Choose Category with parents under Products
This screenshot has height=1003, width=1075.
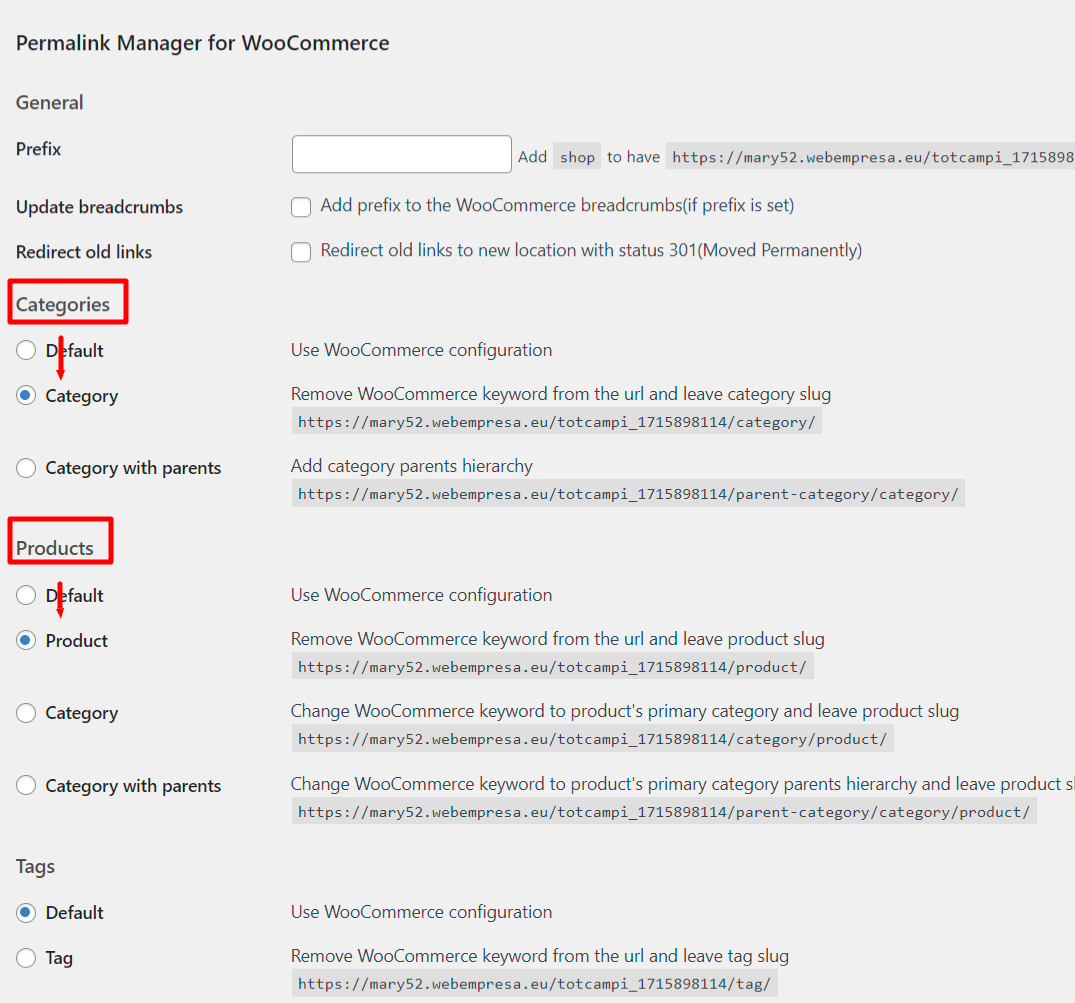click(x=26, y=785)
